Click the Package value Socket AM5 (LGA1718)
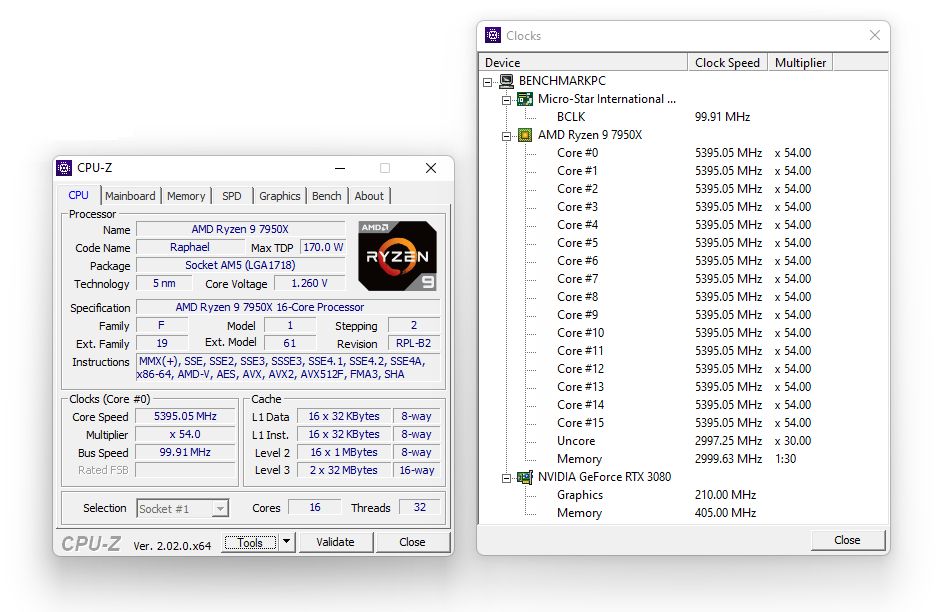This screenshot has width=948, height=612. 240,265
